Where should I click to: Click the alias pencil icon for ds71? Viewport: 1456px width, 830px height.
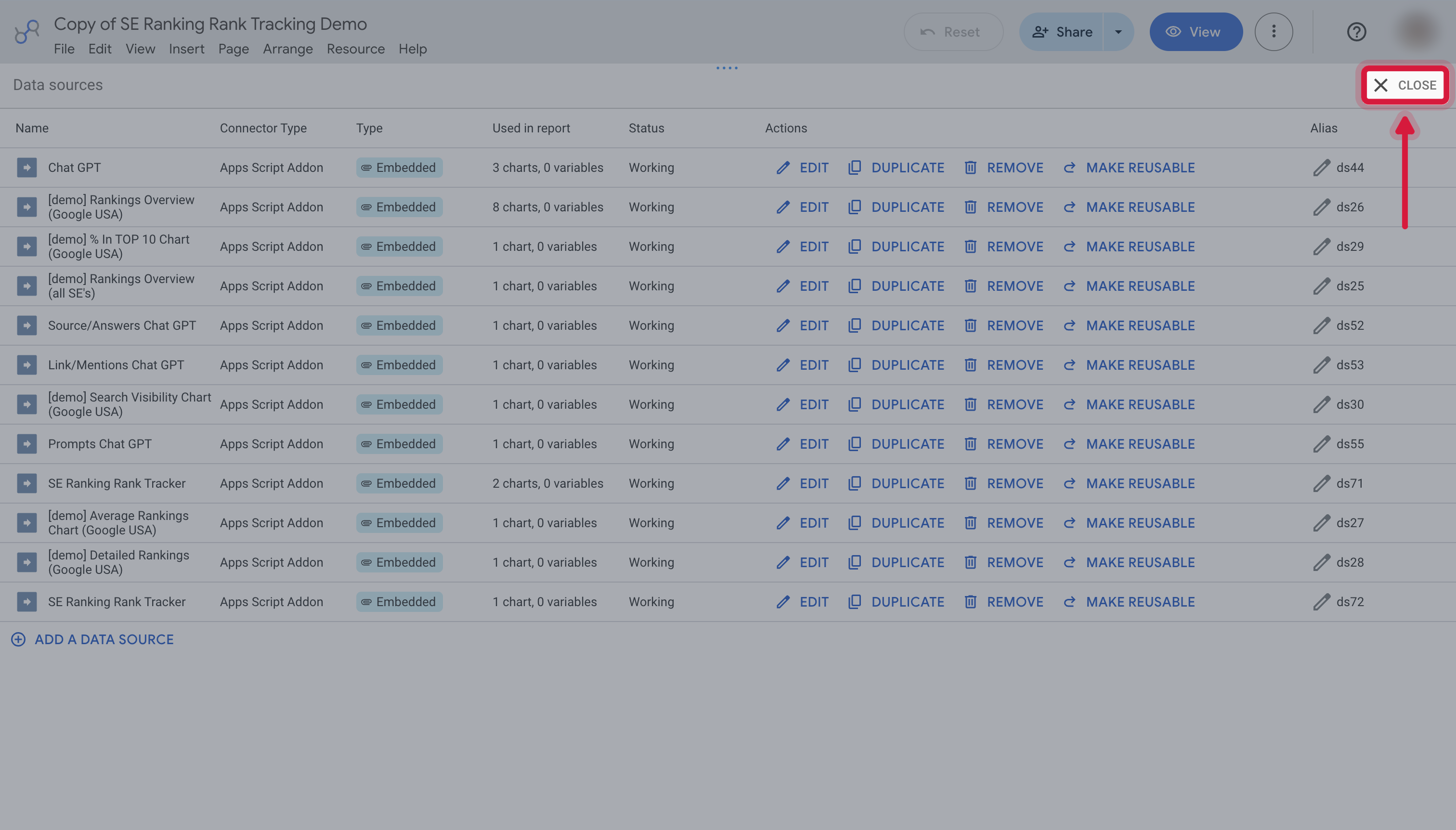(1322, 483)
